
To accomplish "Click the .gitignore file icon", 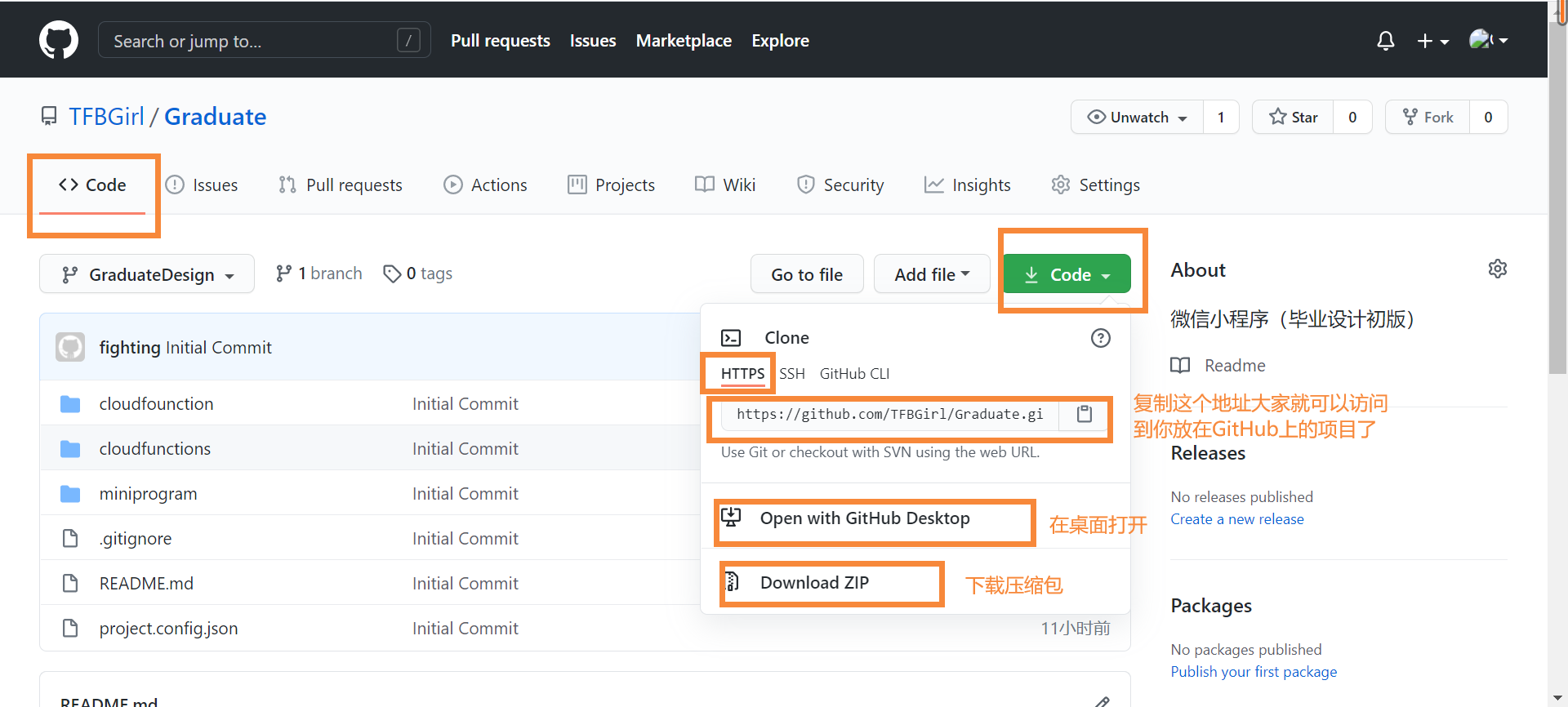I will (x=70, y=539).
